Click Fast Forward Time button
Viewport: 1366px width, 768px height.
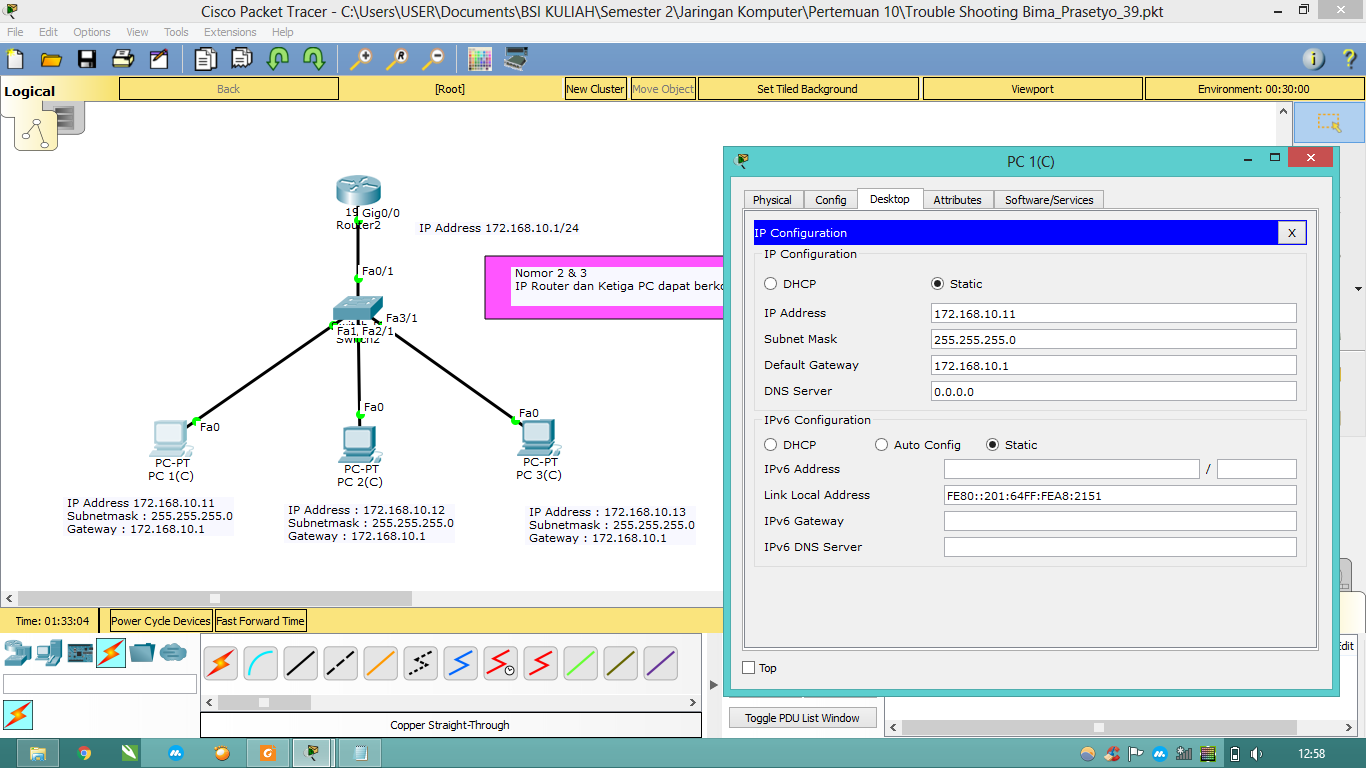point(260,621)
